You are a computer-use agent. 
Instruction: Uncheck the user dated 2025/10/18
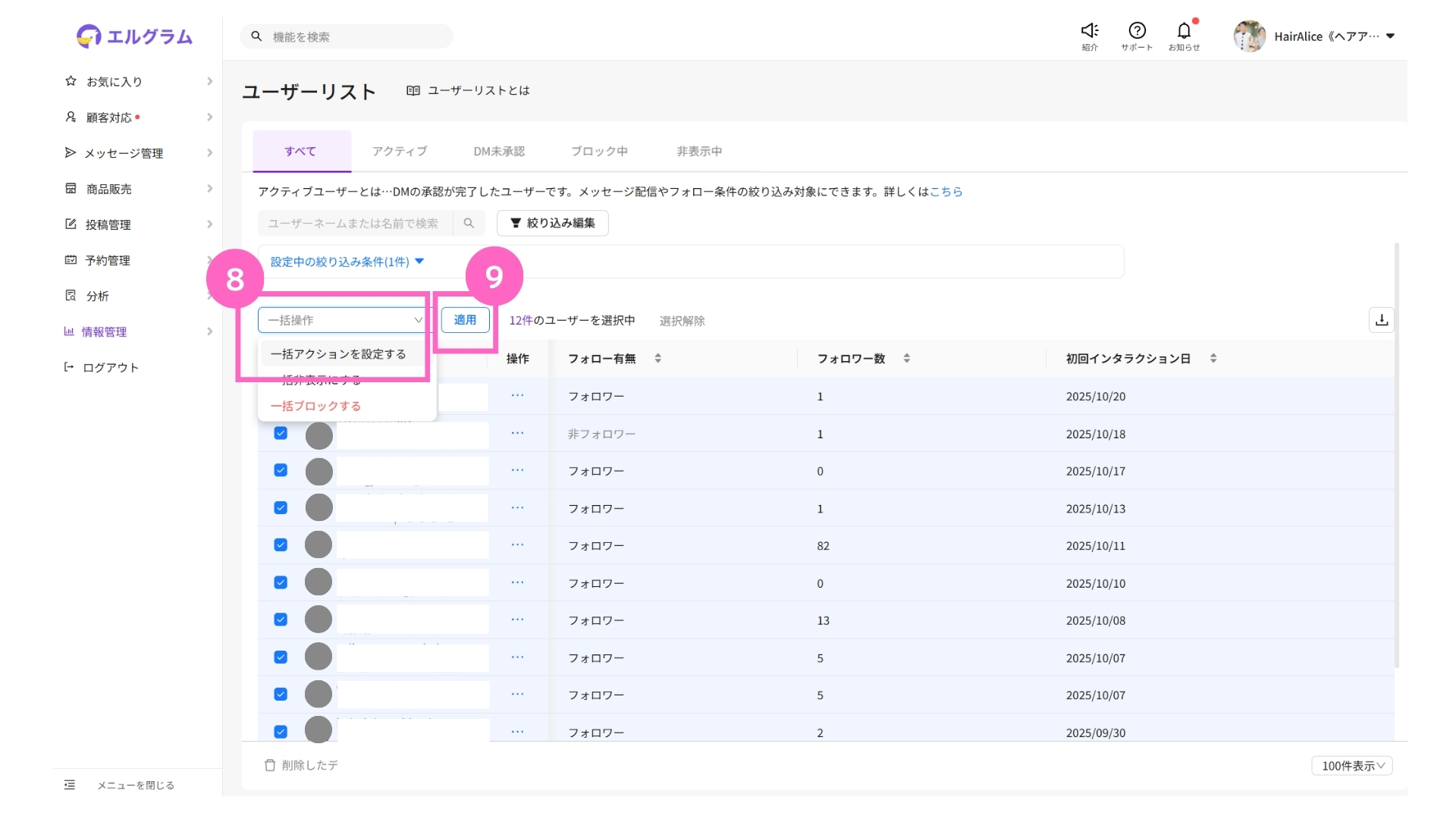click(281, 433)
